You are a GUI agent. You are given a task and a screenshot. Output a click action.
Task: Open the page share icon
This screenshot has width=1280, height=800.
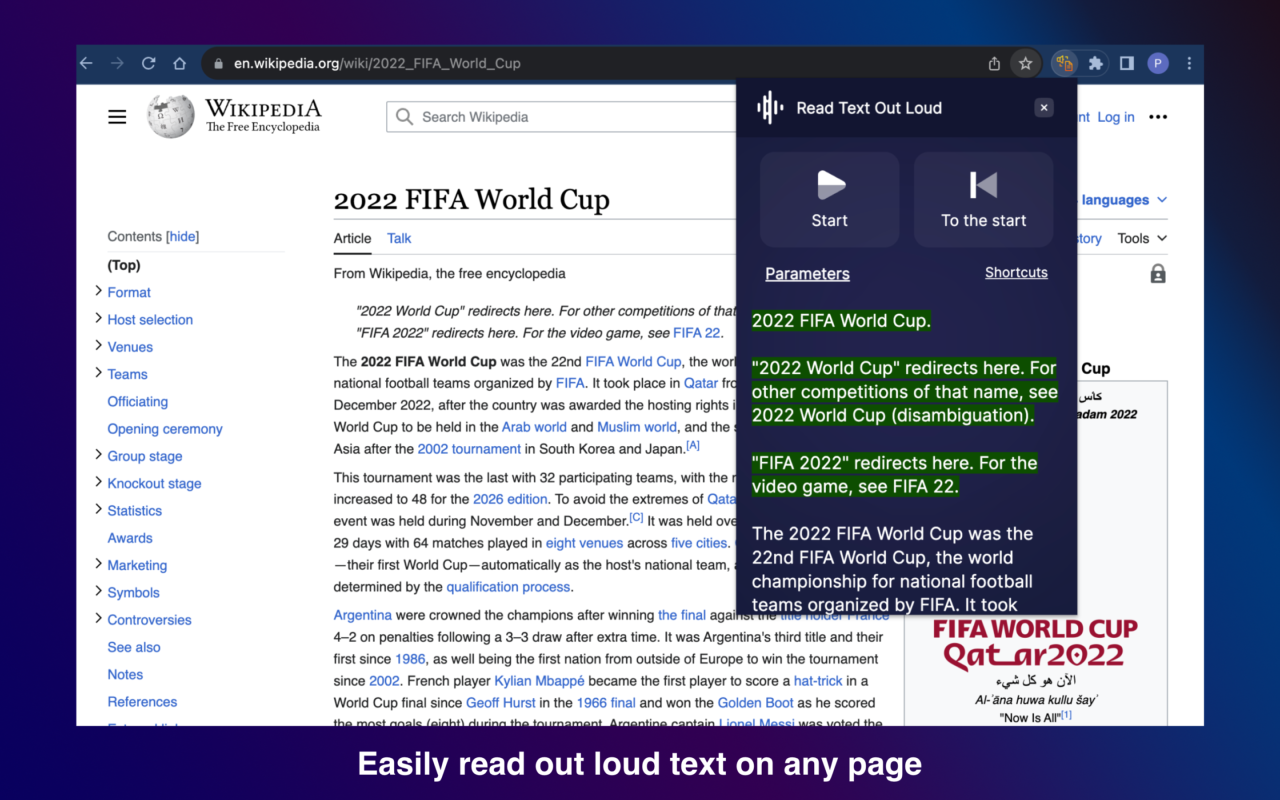994,63
